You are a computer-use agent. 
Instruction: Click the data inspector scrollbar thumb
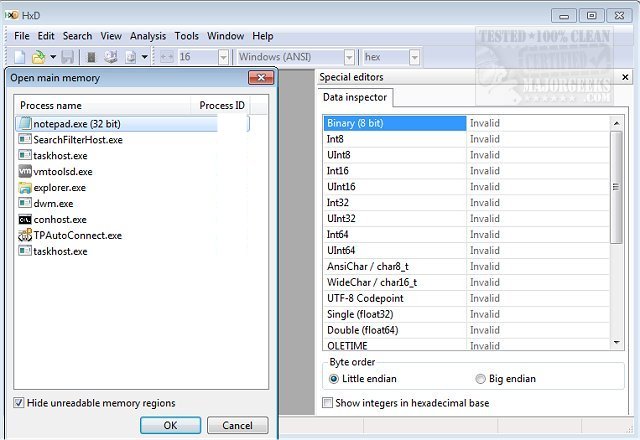(x=616, y=187)
